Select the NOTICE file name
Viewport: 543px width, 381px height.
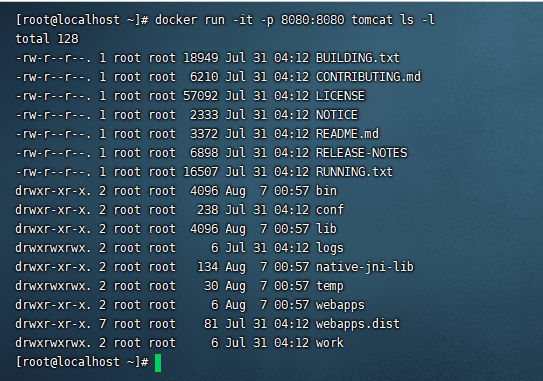point(337,115)
